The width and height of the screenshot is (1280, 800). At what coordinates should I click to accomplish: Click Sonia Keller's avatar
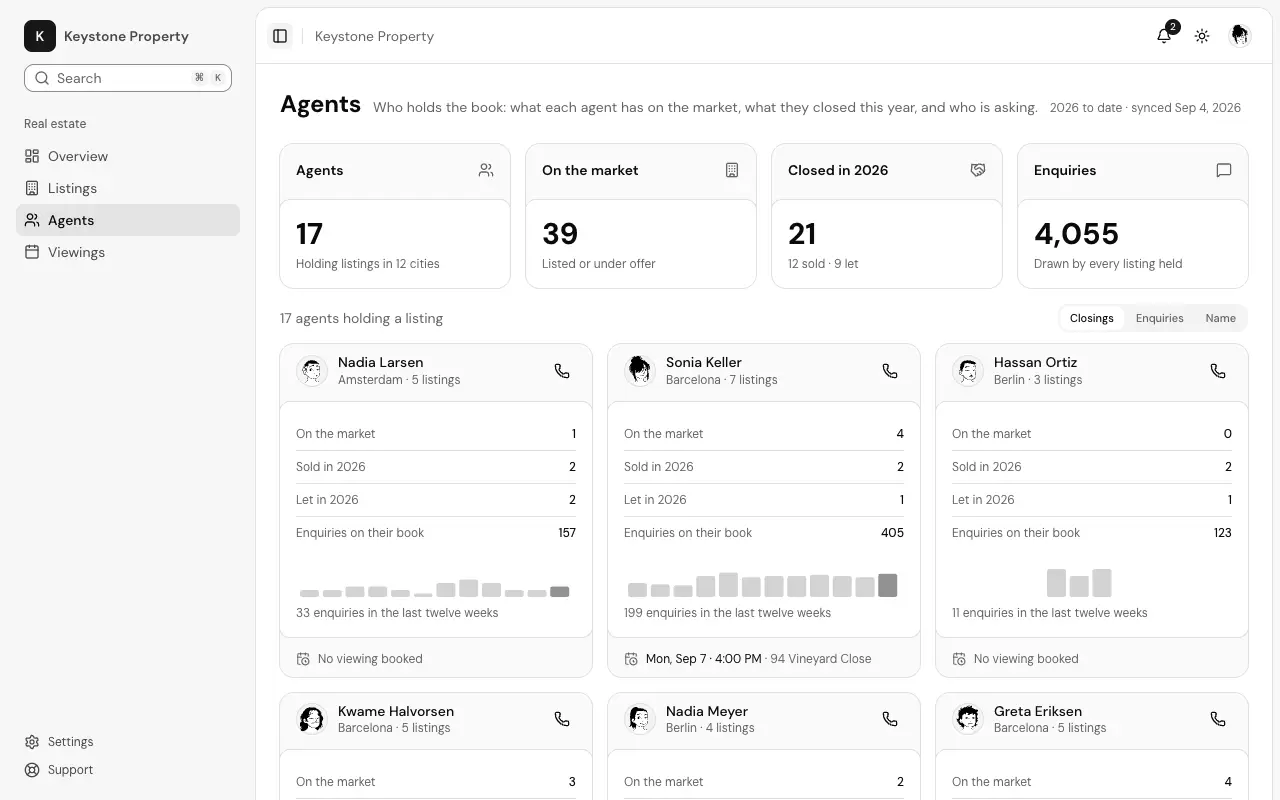click(x=640, y=371)
